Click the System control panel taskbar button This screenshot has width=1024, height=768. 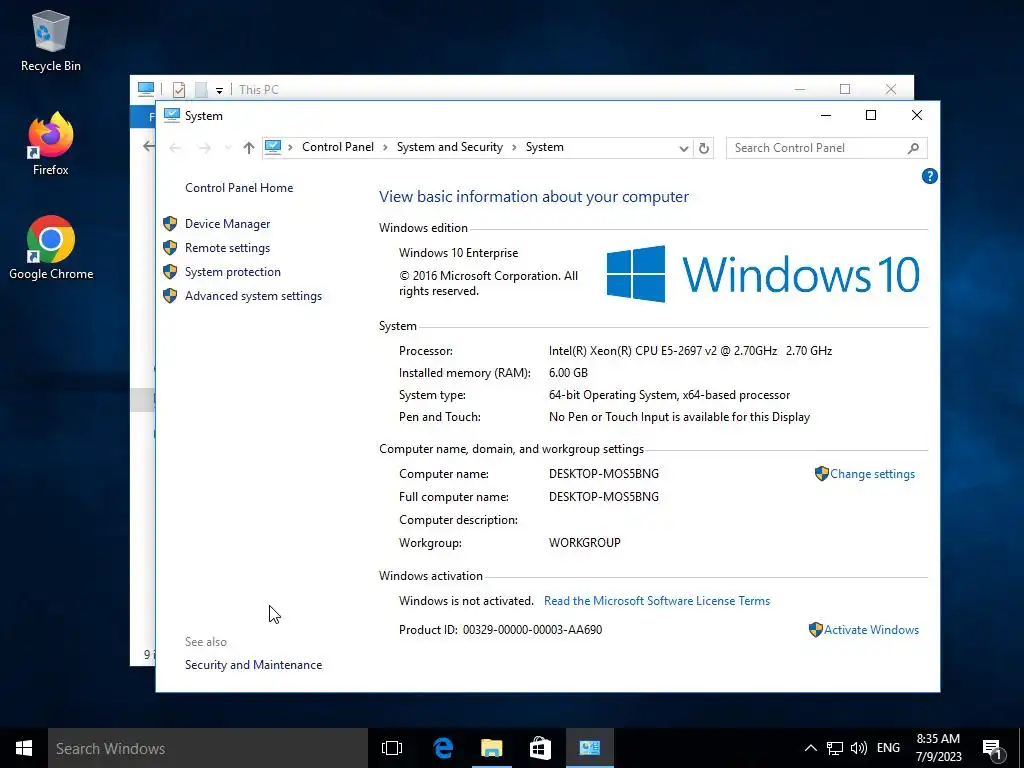tap(590, 748)
